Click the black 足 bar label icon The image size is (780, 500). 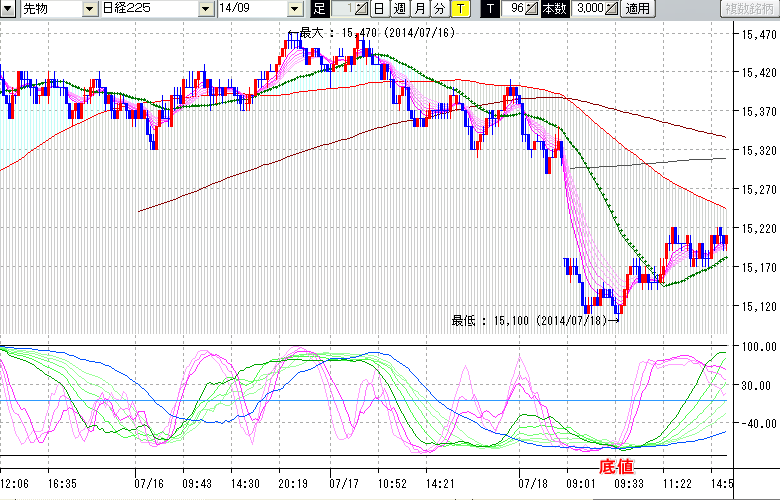click(319, 9)
